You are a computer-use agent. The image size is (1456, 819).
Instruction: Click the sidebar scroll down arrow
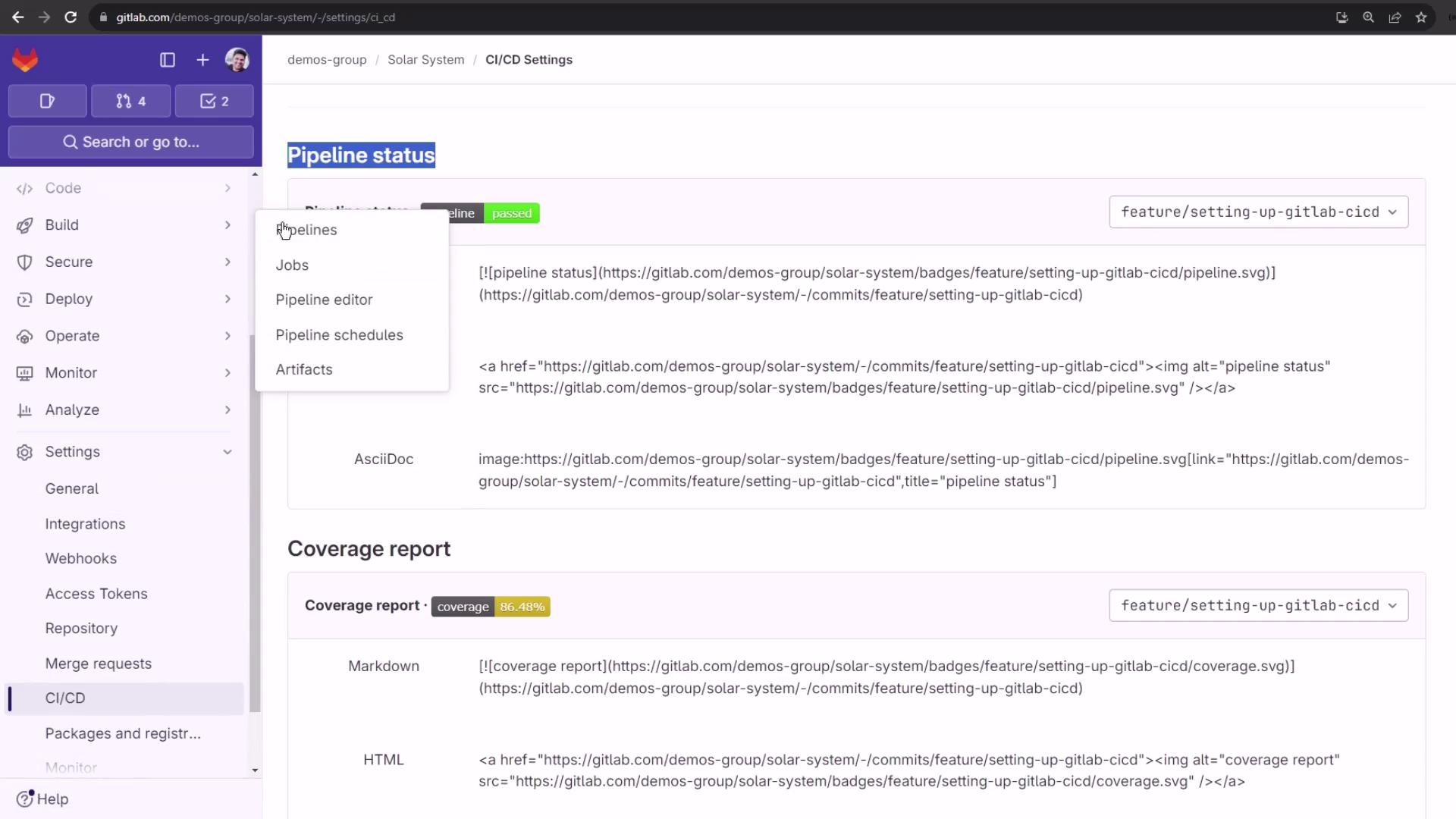255,770
